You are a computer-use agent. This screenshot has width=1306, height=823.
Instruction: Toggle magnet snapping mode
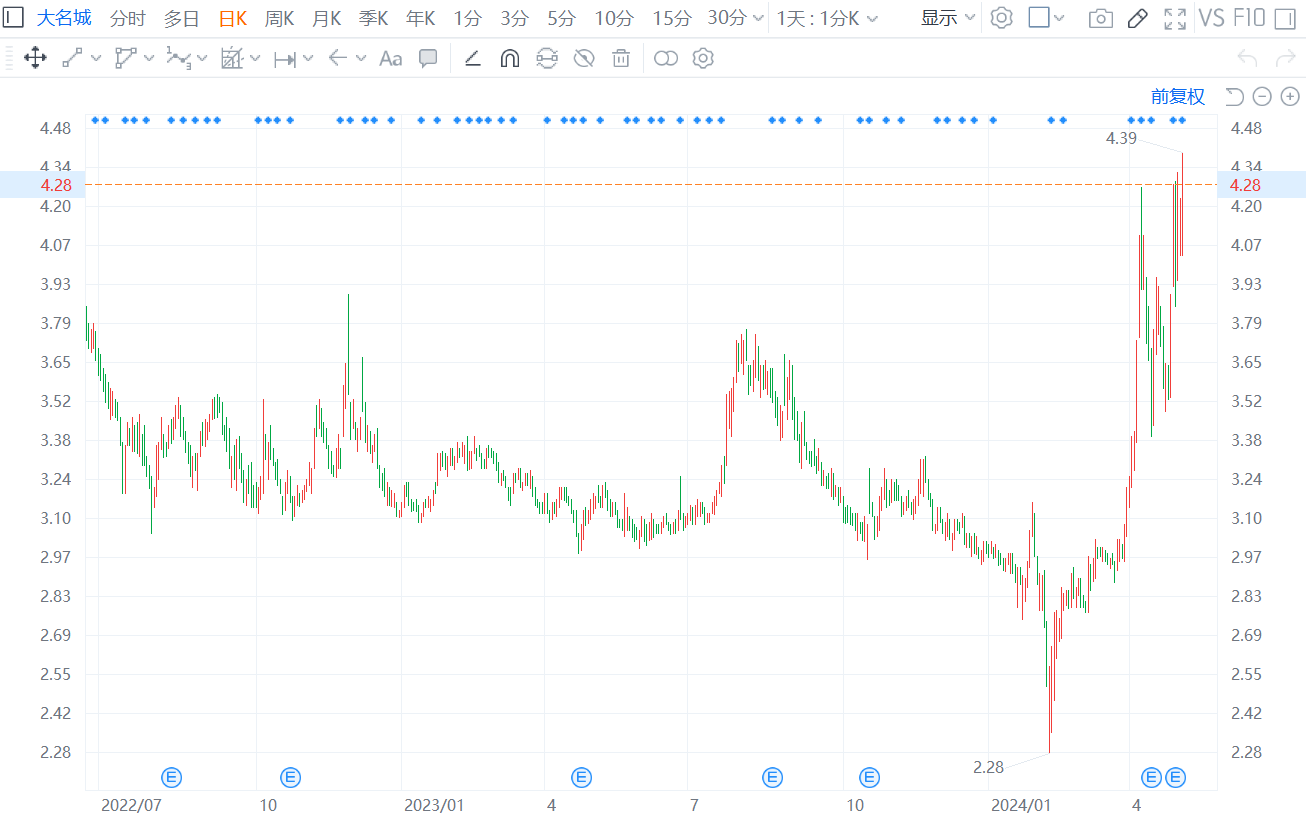point(510,58)
